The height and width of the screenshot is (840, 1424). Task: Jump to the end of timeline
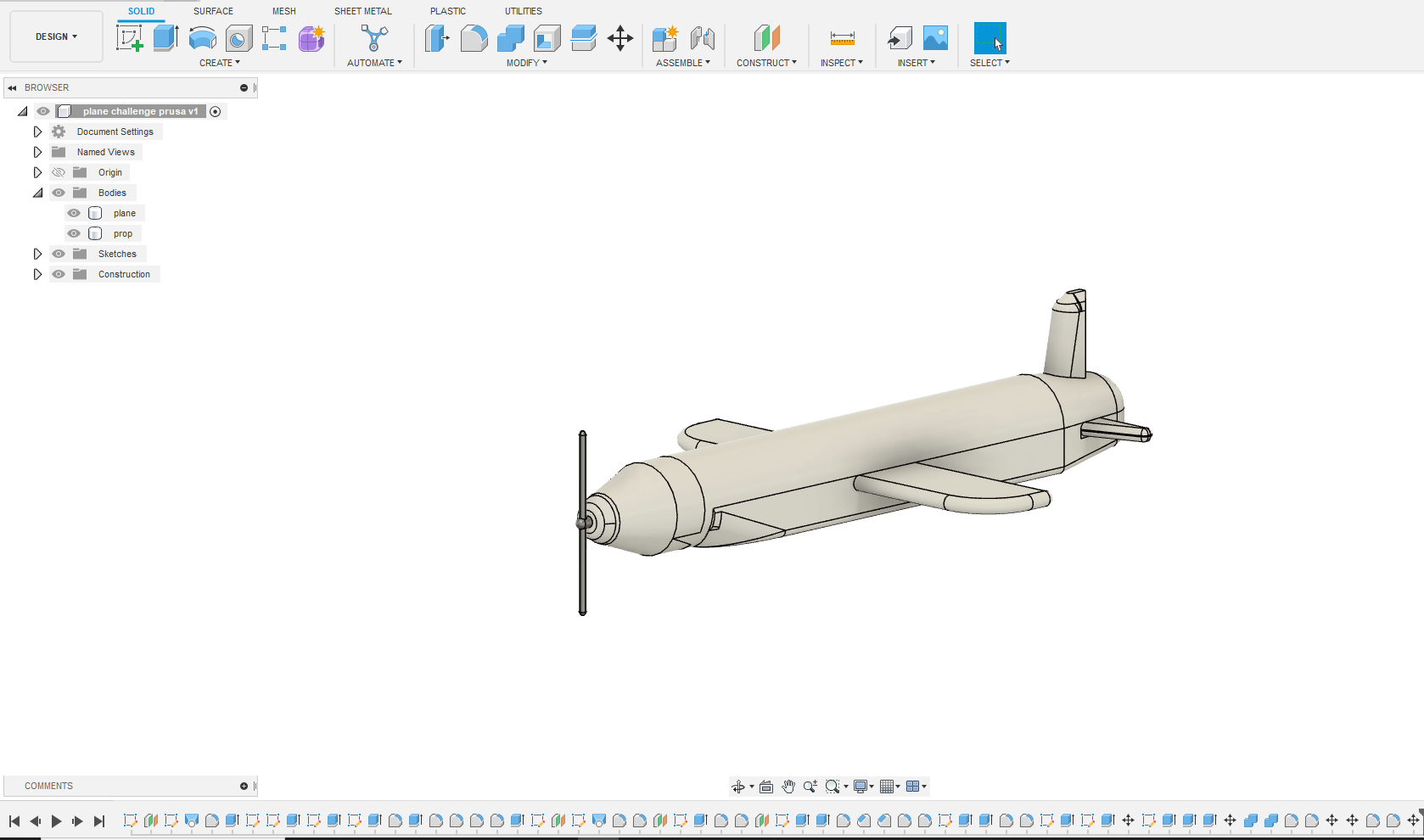click(99, 820)
